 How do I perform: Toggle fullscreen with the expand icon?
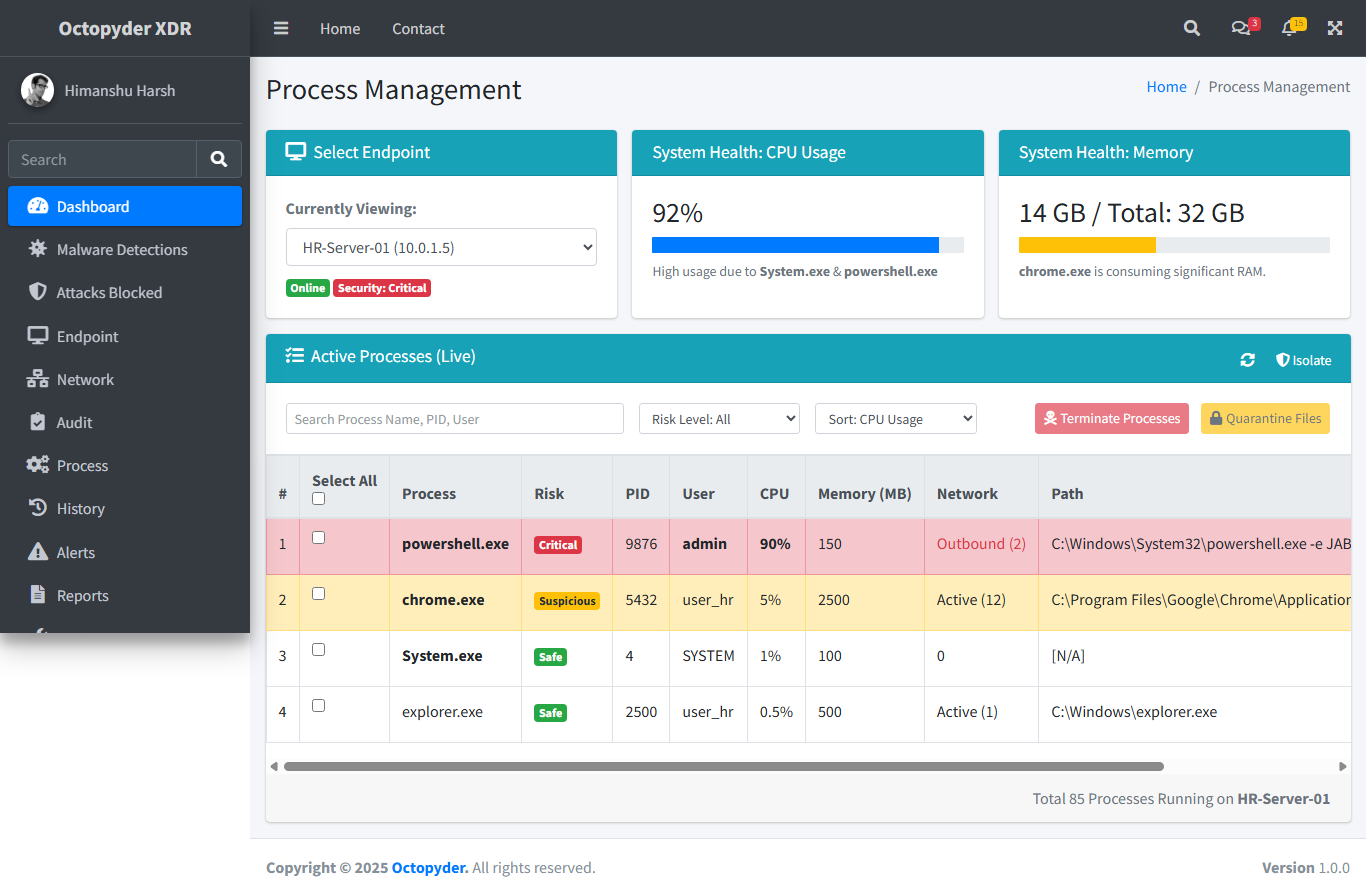pyautogui.click(x=1335, y=28)
